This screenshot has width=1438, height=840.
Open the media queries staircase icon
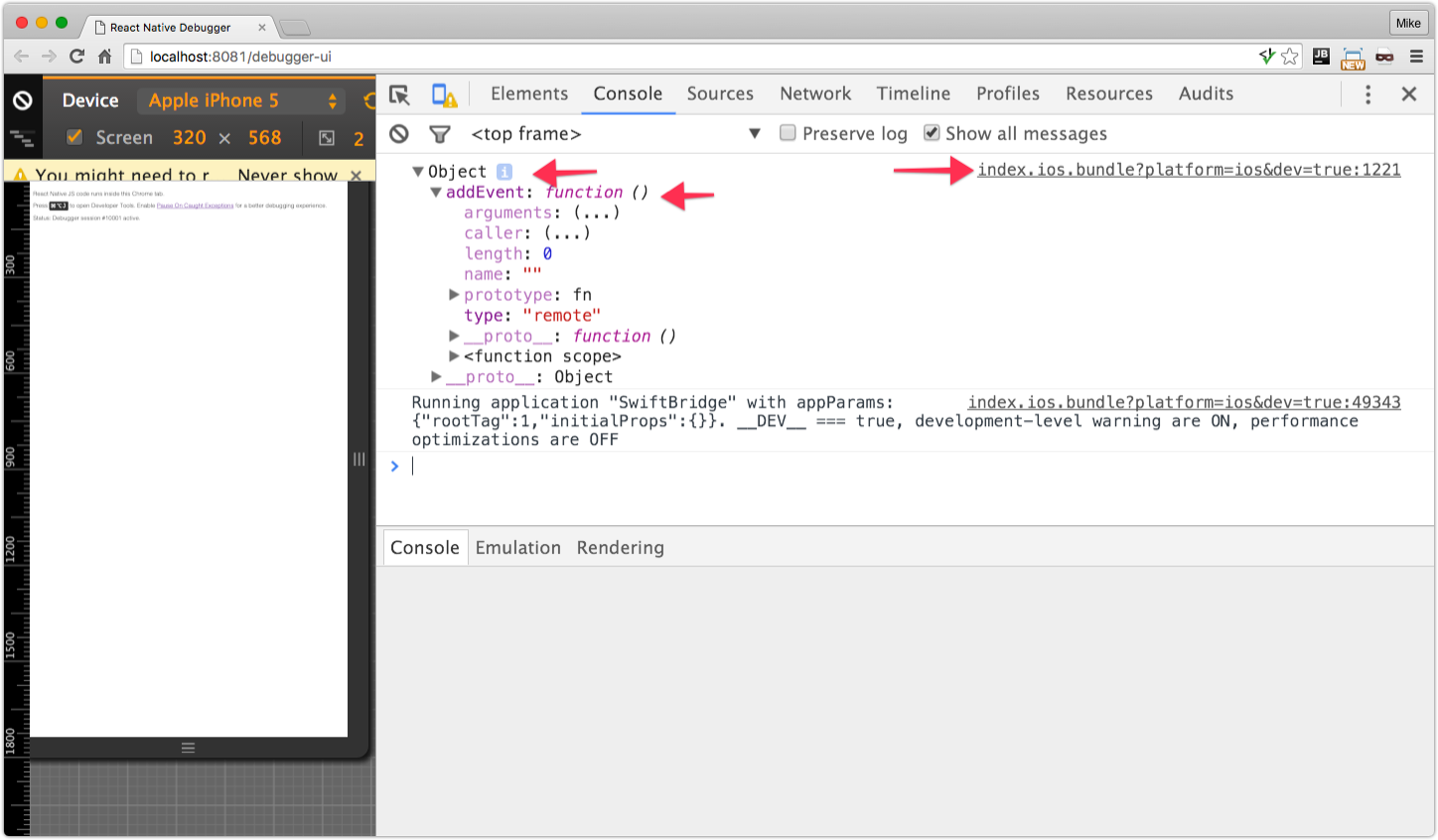[x=22, y=138]
